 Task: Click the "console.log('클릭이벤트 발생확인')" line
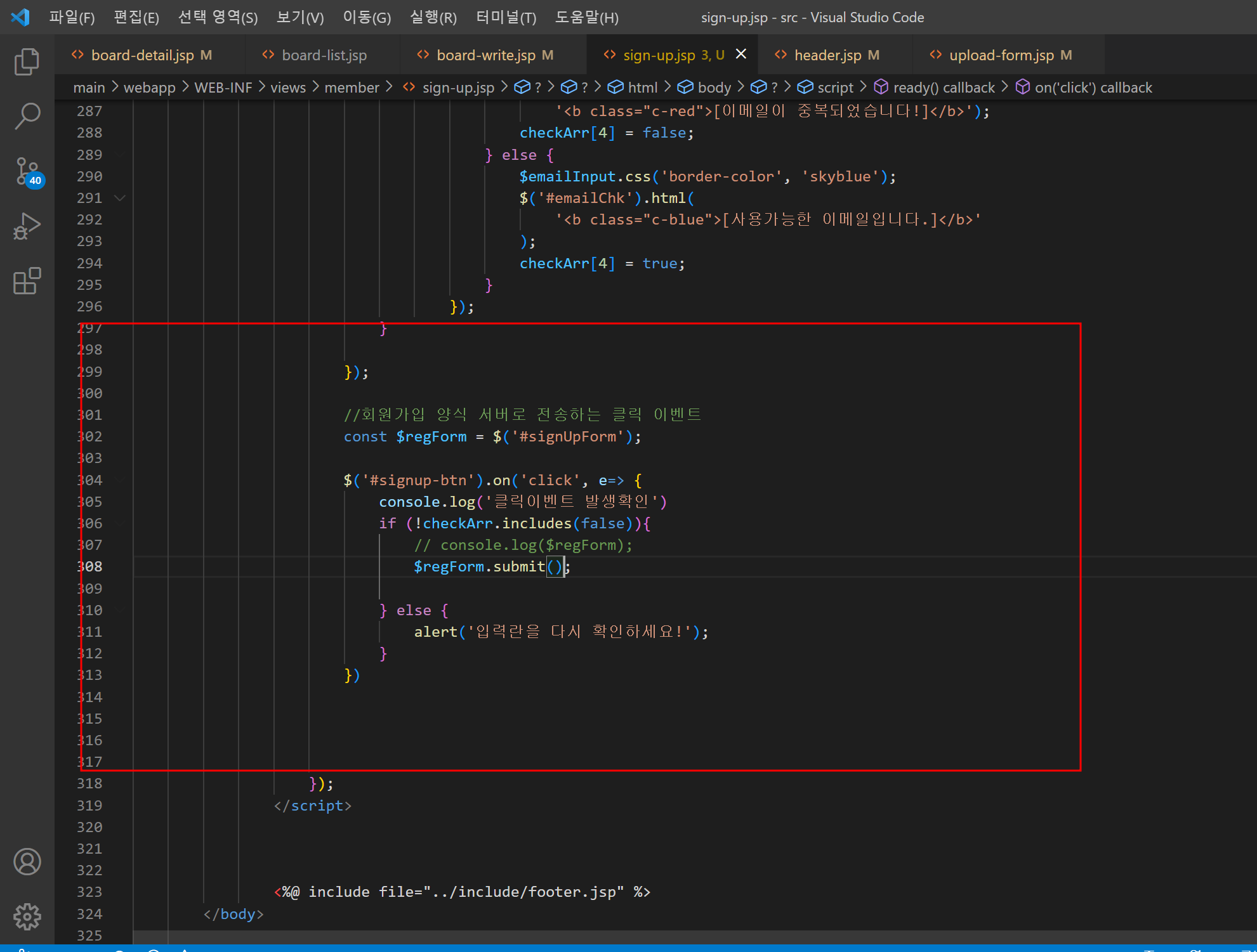click(x=523, y=502)
